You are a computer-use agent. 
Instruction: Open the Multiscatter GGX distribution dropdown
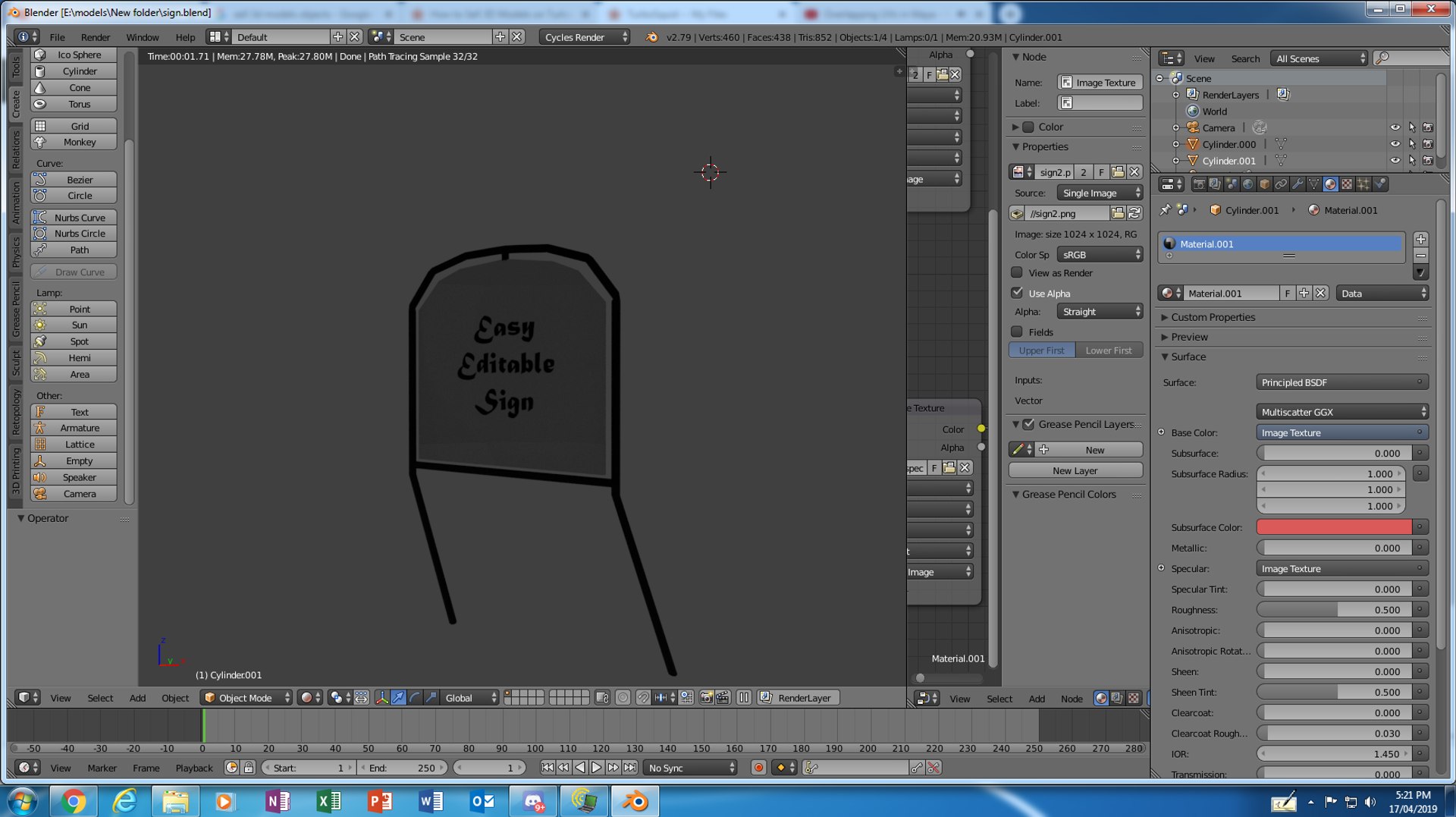tap(1342, 412)
